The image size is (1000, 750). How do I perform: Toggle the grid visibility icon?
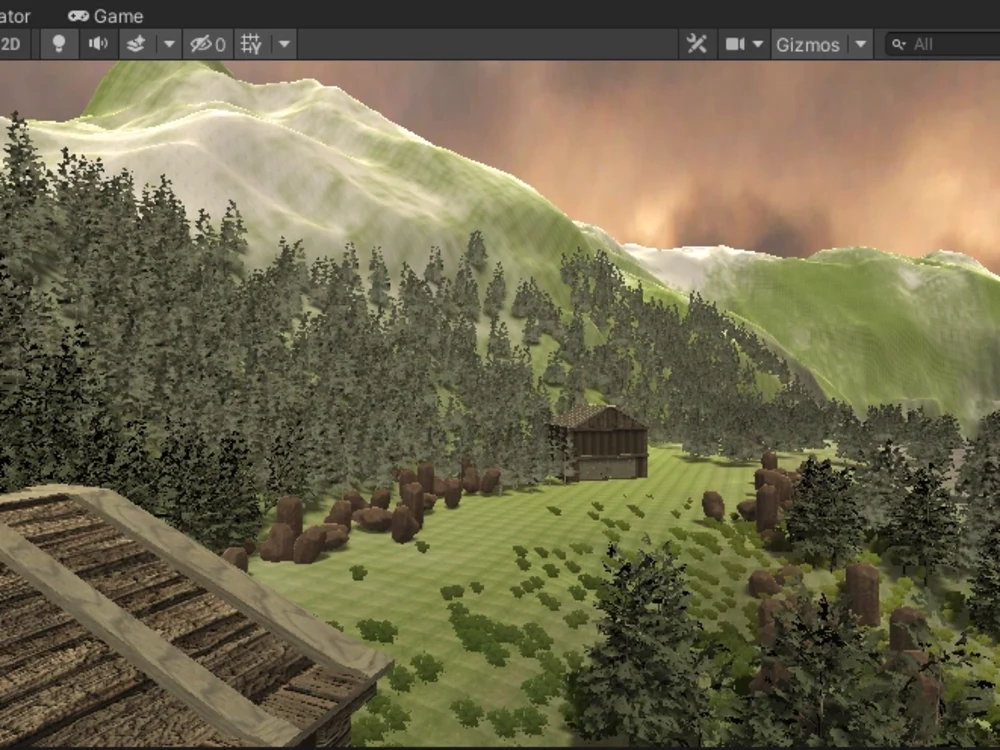point(251,44)
